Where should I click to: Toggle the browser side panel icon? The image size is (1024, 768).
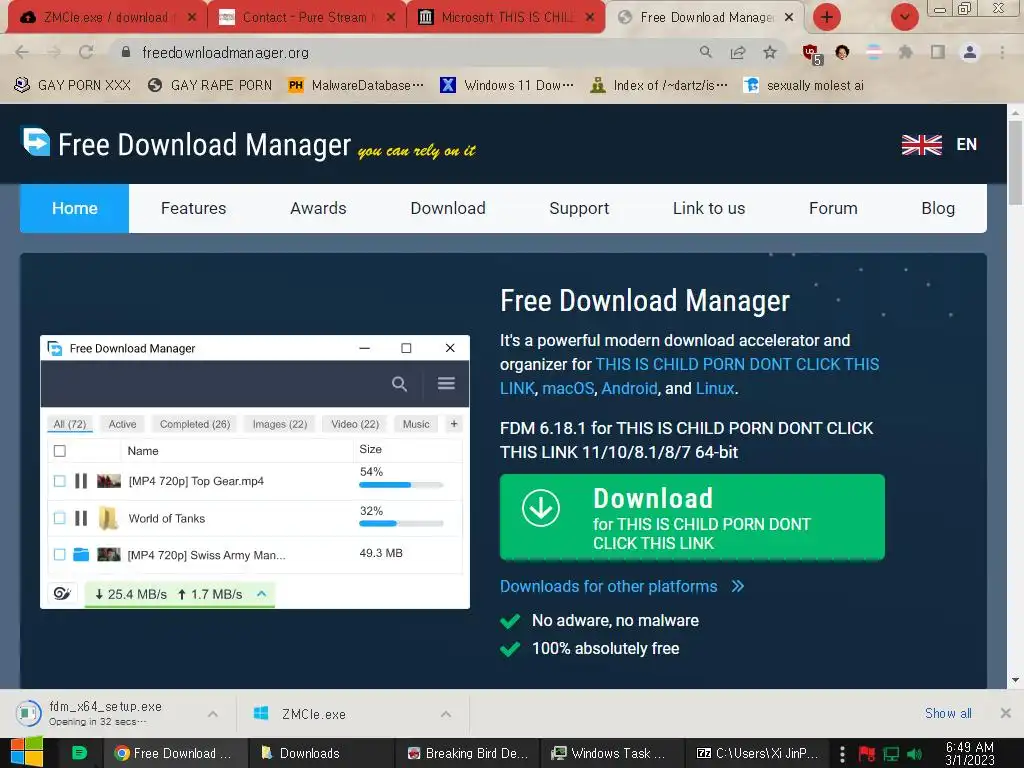[x=938, y=52]
